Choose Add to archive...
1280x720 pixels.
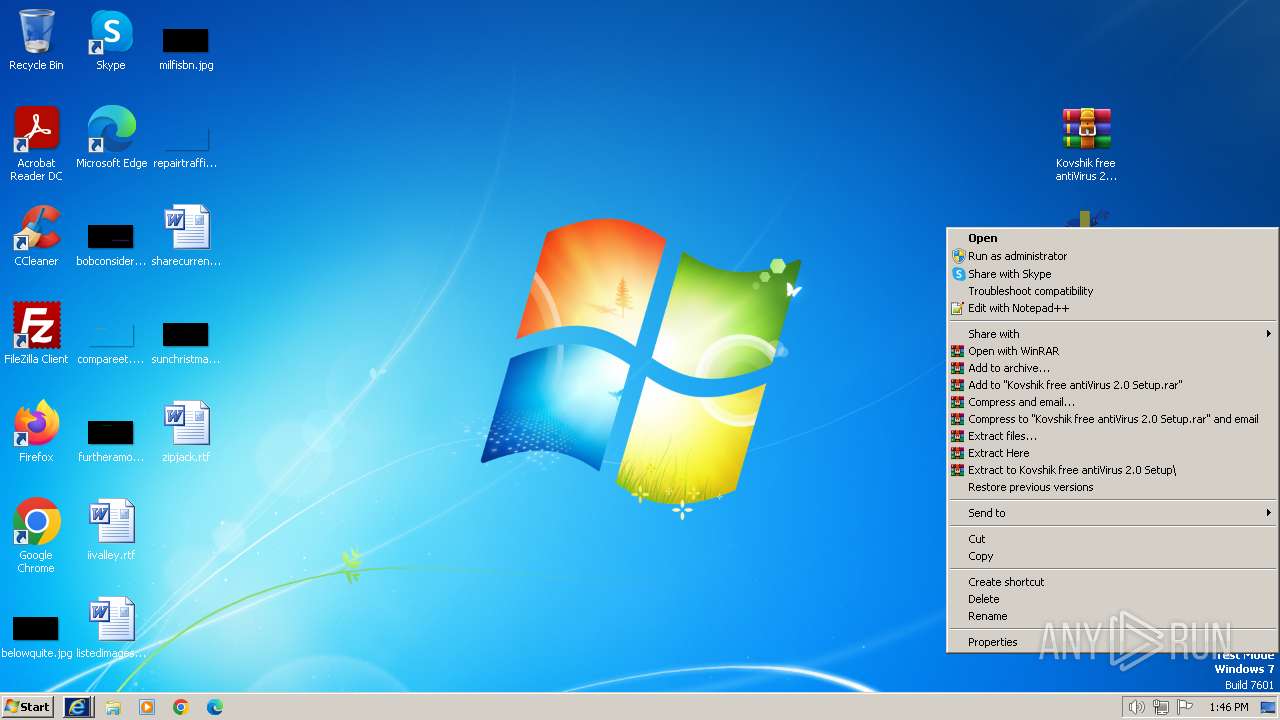(1112, 368)
